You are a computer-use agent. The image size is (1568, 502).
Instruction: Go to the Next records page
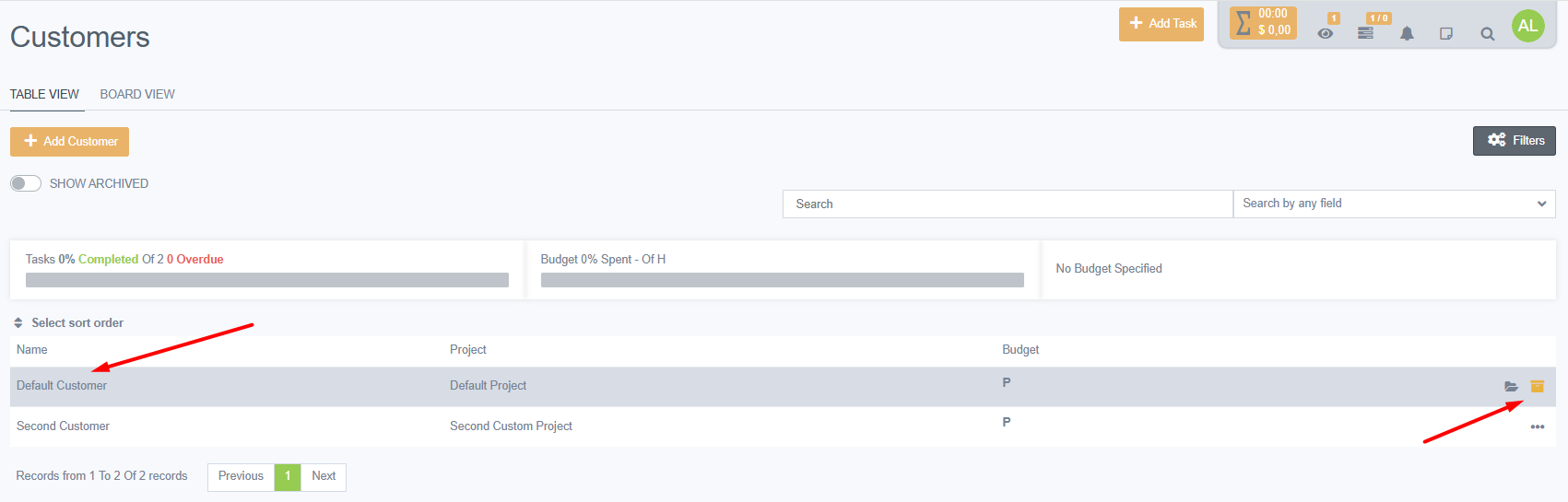[324, 476]
